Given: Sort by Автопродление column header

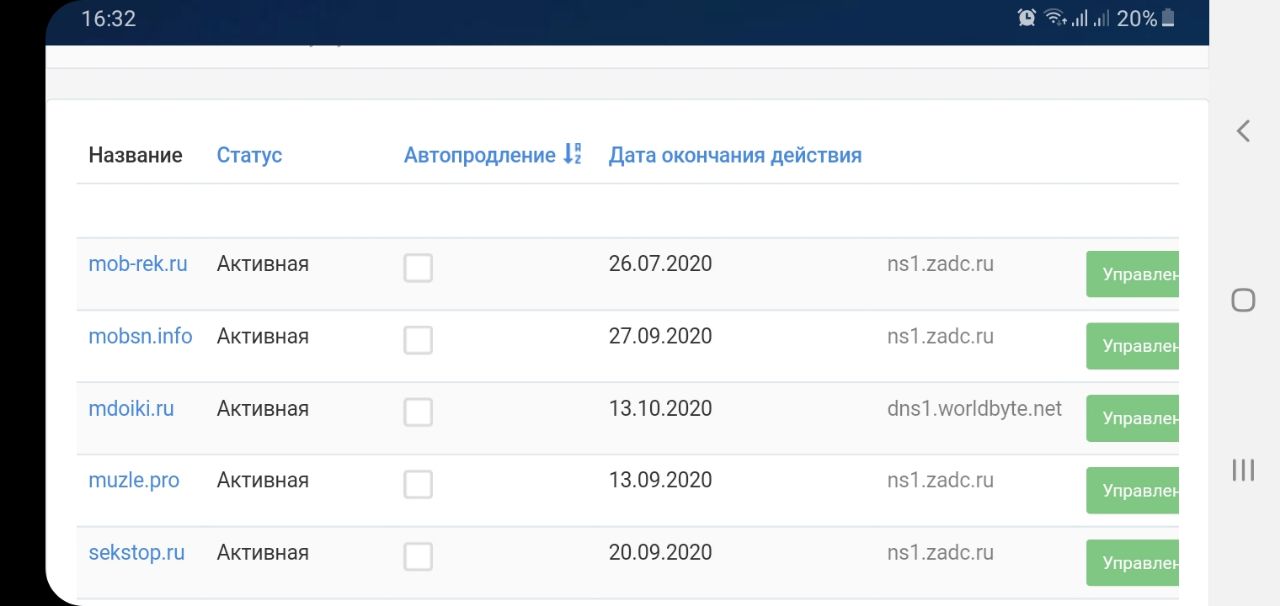Looking at the screenshot, I should [x=479, y=155].
